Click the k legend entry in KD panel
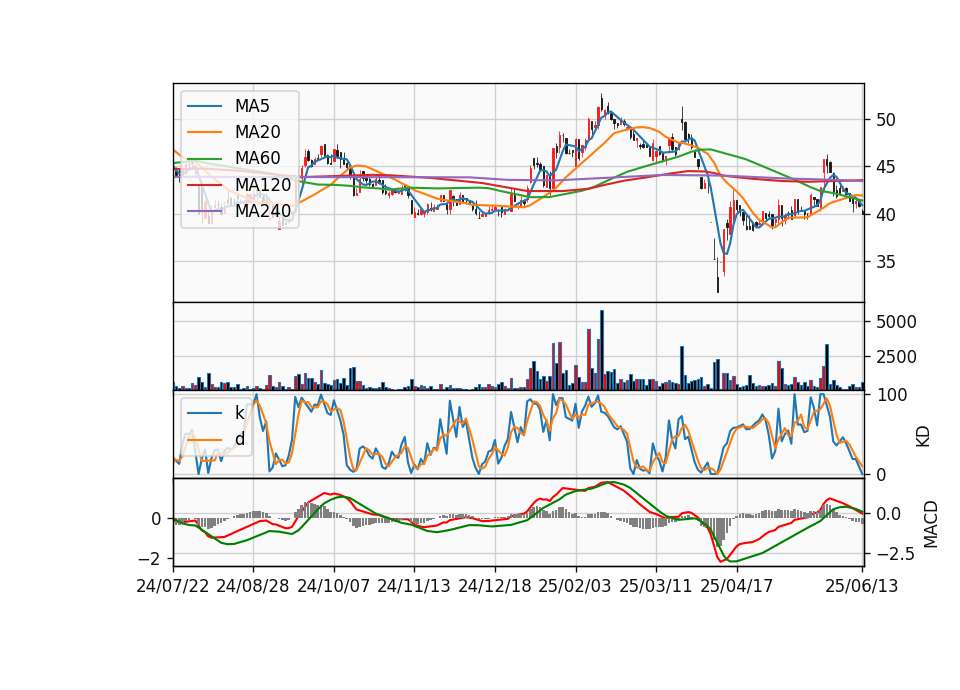The width and height of the screenshot is (960, 690). pos(239,413)
